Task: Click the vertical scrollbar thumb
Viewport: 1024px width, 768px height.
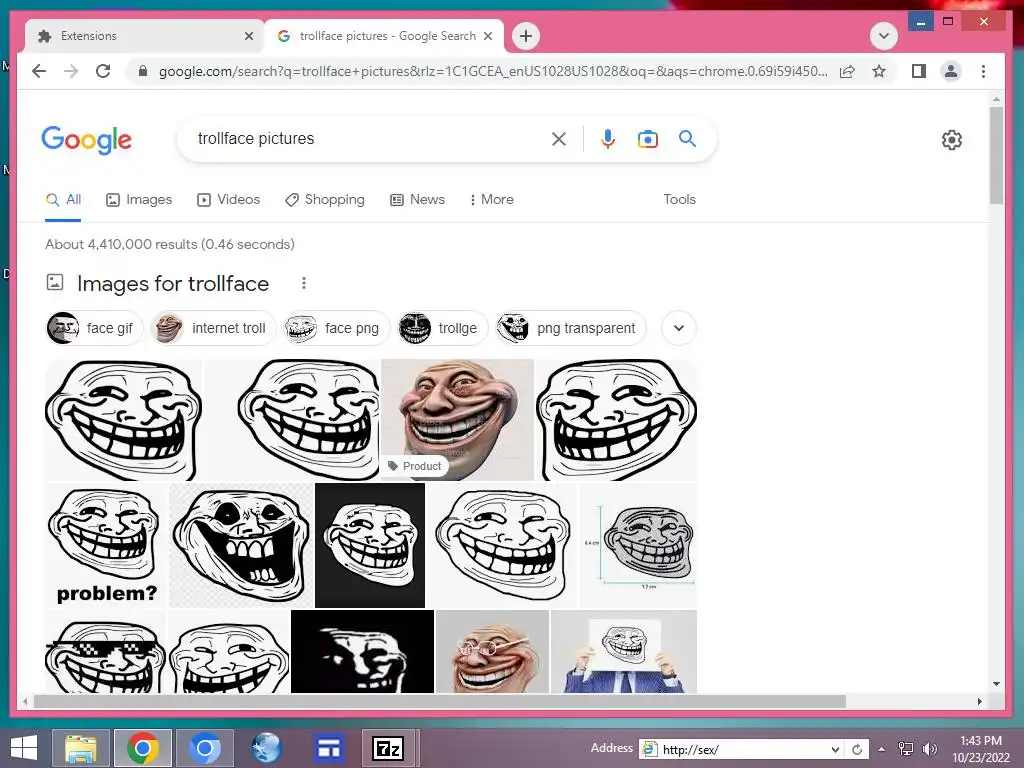Action: (x=996, y=155)
